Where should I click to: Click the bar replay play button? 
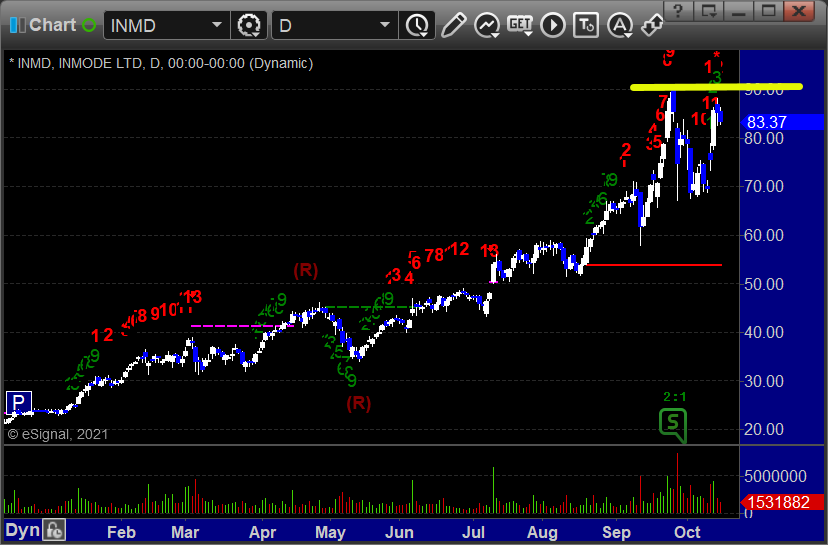(x=553, y=25)
